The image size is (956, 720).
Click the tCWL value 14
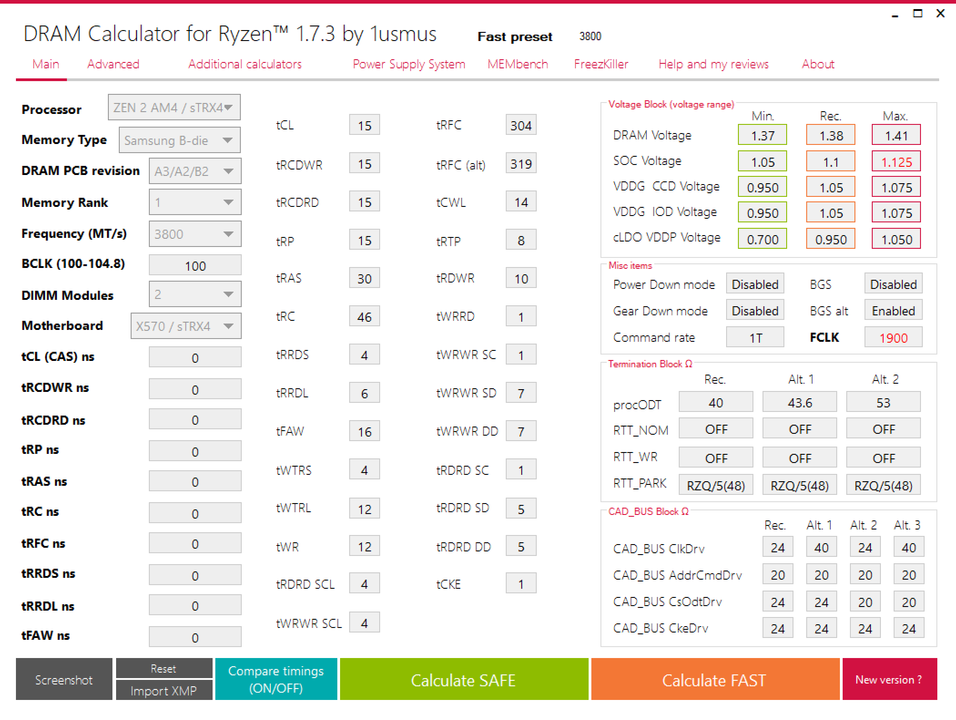[x=521, y=202]
